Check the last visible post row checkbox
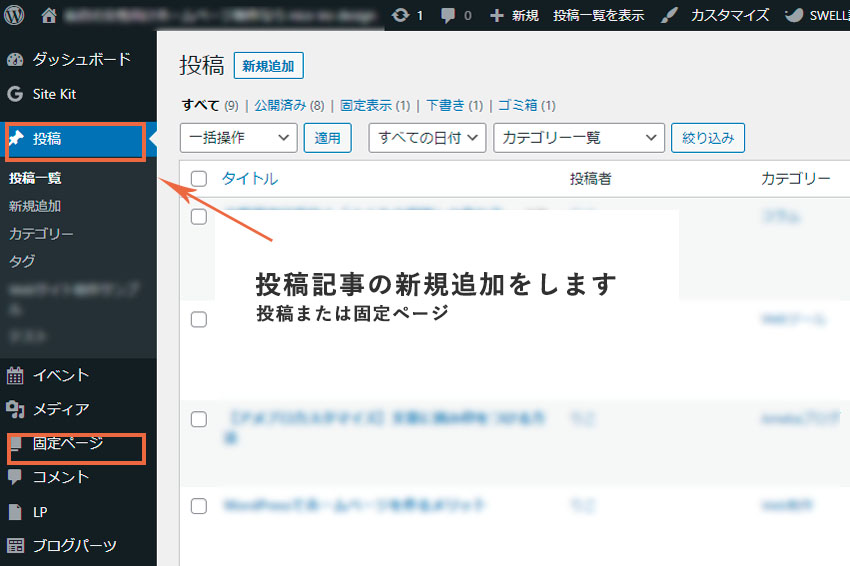Image resolution: width=850 pixels, height=566 pixels. point(199,505)
